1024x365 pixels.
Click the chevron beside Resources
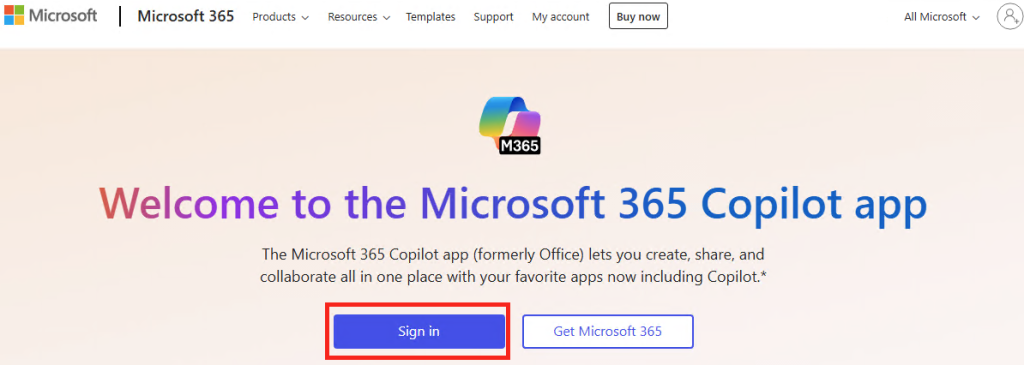tap(387, 18)
